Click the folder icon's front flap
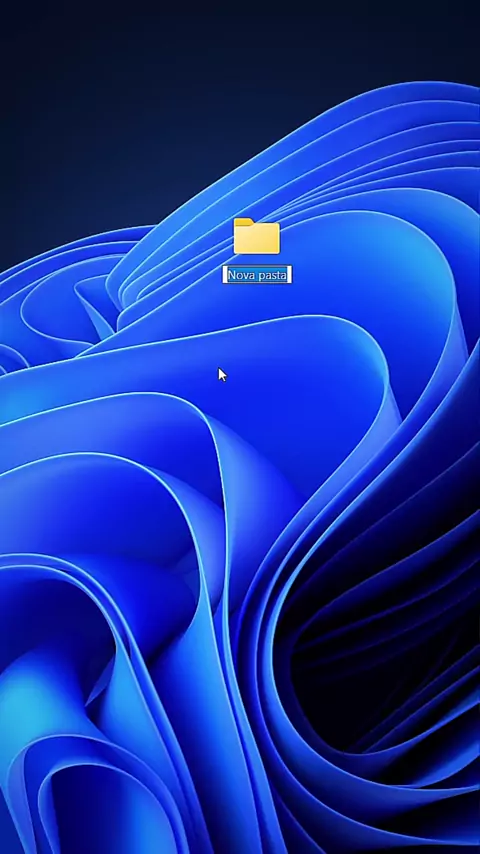This screenshot has width=480, height=854. pyautogui.click(x=257, y=240)
